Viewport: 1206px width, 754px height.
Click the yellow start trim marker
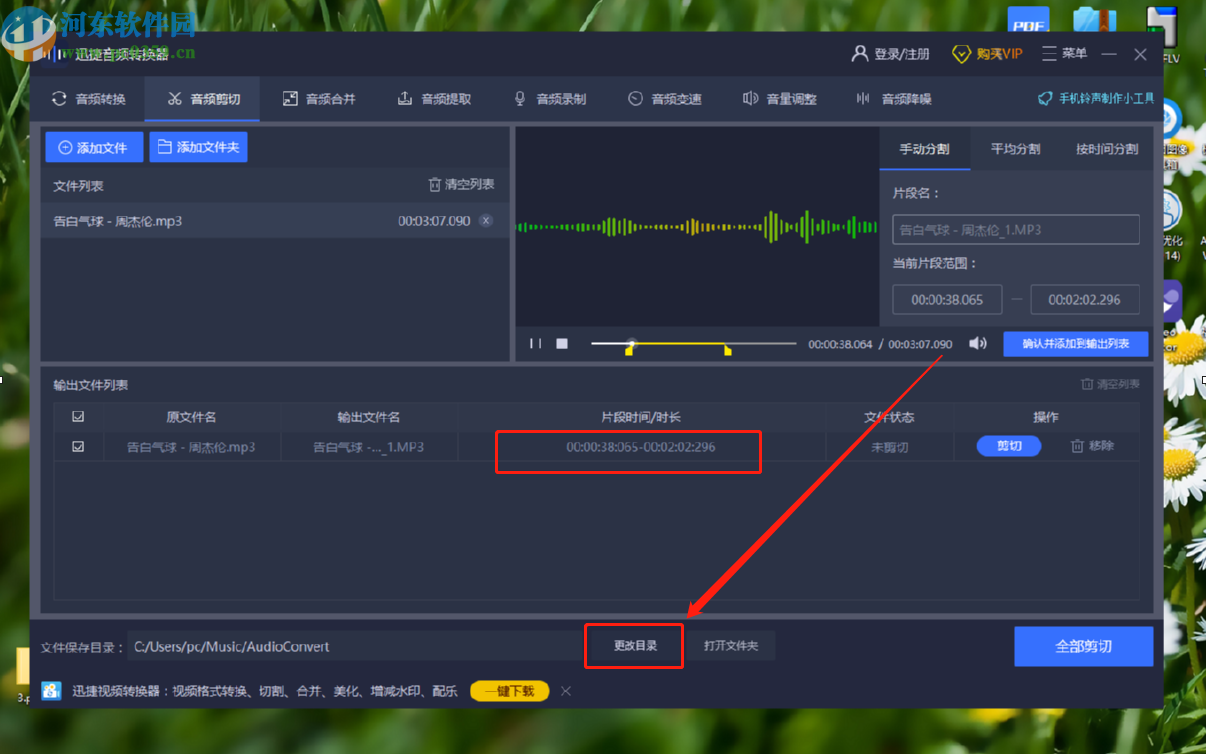(x=629, y=350)
